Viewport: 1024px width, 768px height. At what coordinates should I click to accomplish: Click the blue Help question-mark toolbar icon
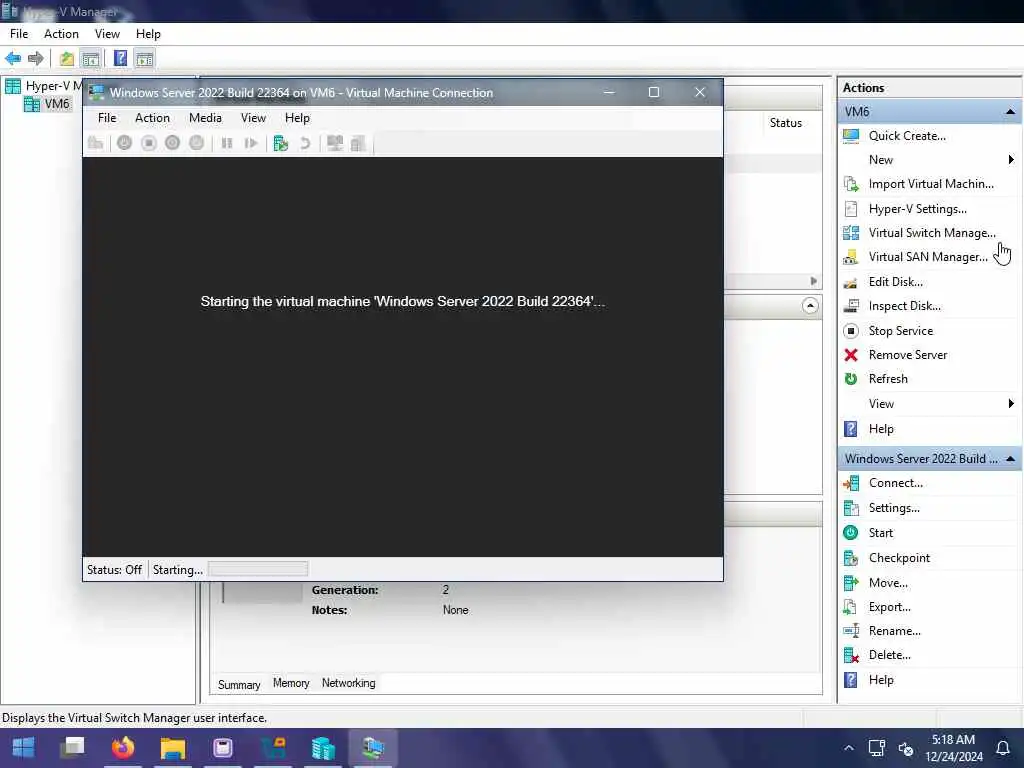click(120, 59)
